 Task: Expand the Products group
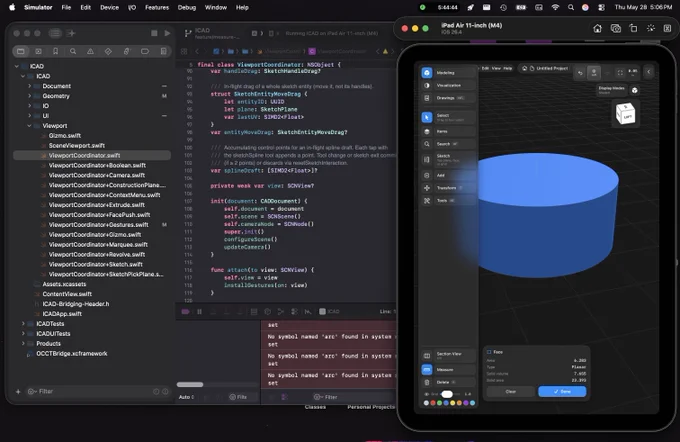click(x=23, y=344)
